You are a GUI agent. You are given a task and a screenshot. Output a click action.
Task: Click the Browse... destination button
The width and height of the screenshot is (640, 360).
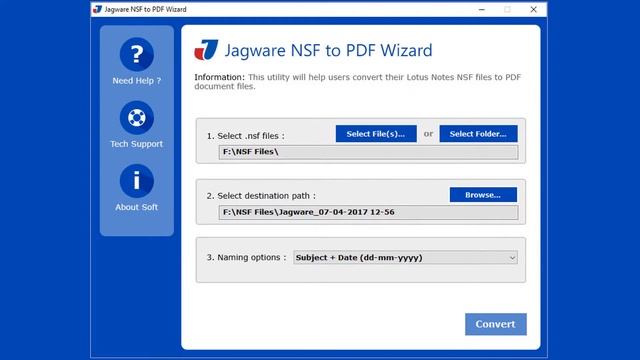483,195
